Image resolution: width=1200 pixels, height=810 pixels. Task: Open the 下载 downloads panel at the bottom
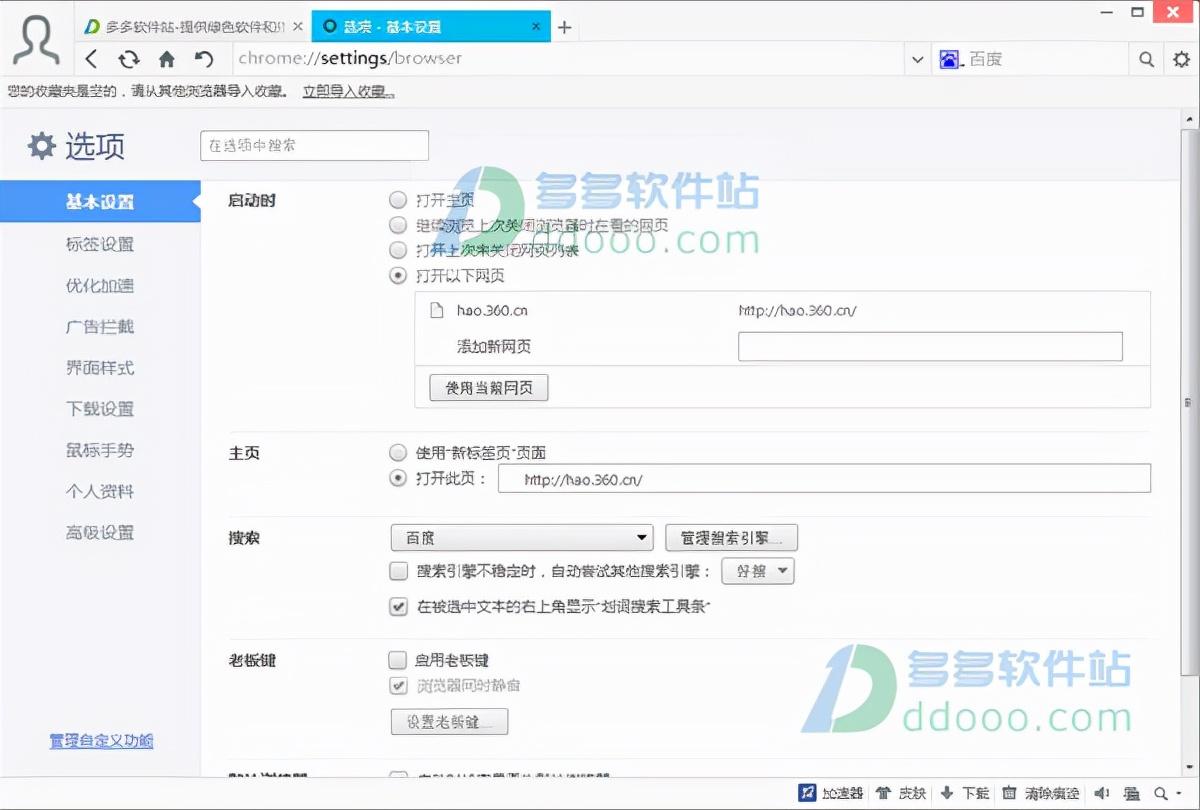tap(964, 792)
